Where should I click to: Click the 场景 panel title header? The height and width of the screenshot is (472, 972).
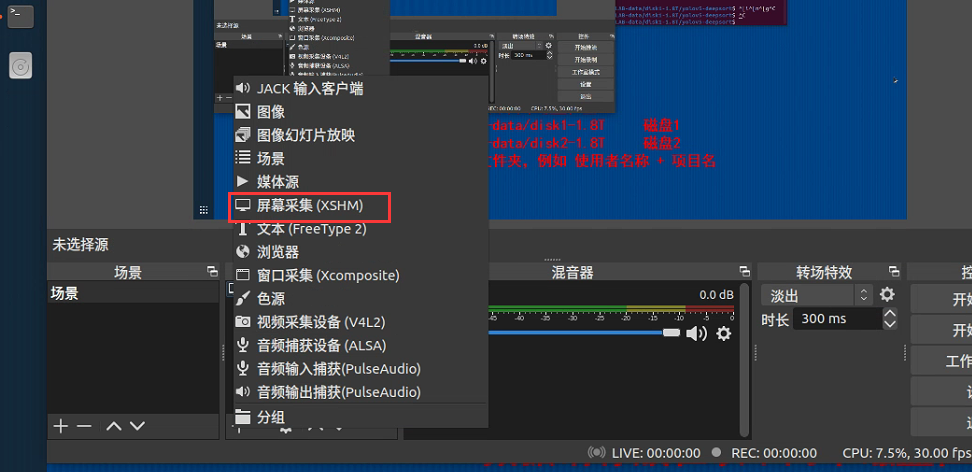click(128, 272)
